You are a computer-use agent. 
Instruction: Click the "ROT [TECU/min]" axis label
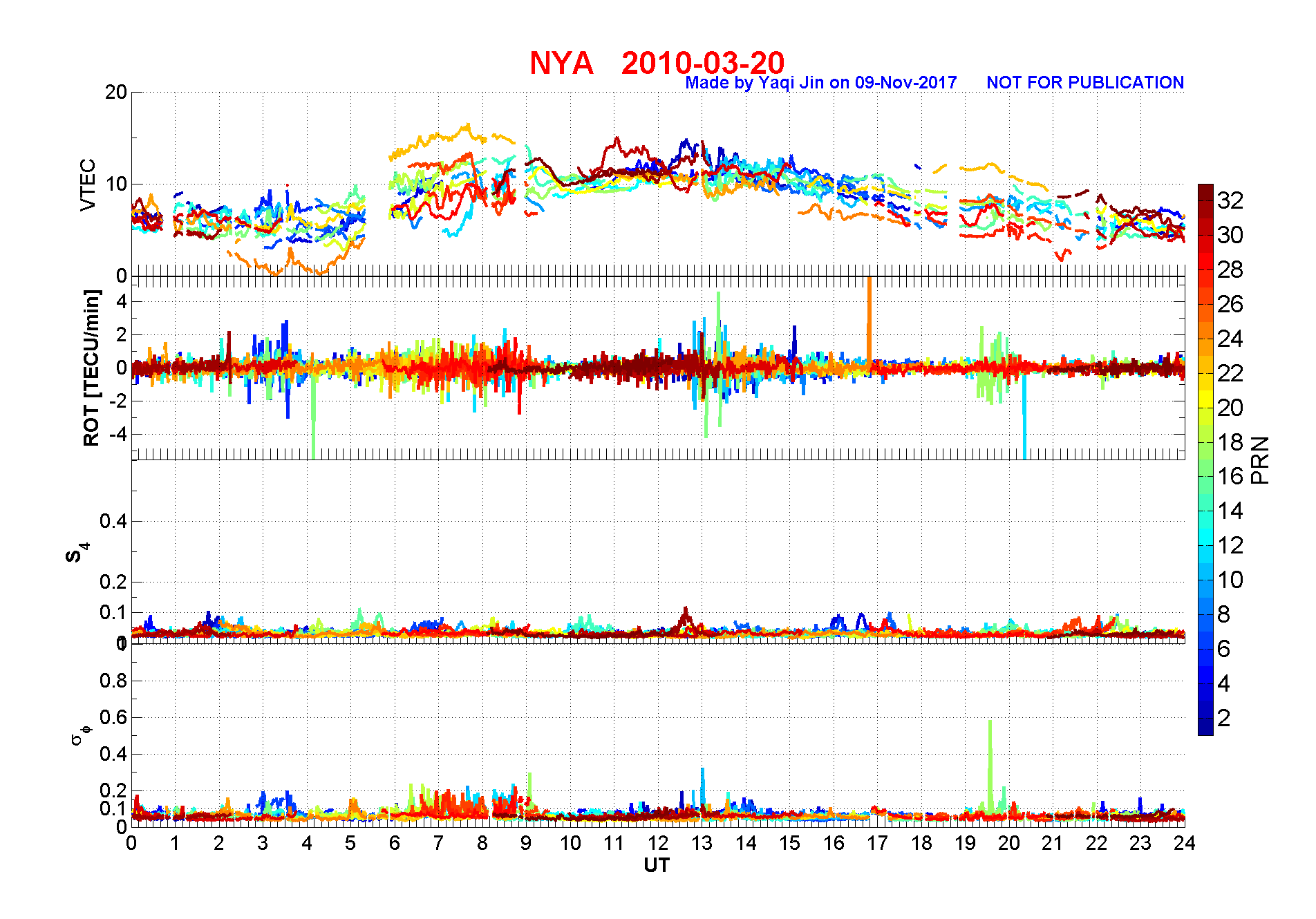click(x=91, y=368)
